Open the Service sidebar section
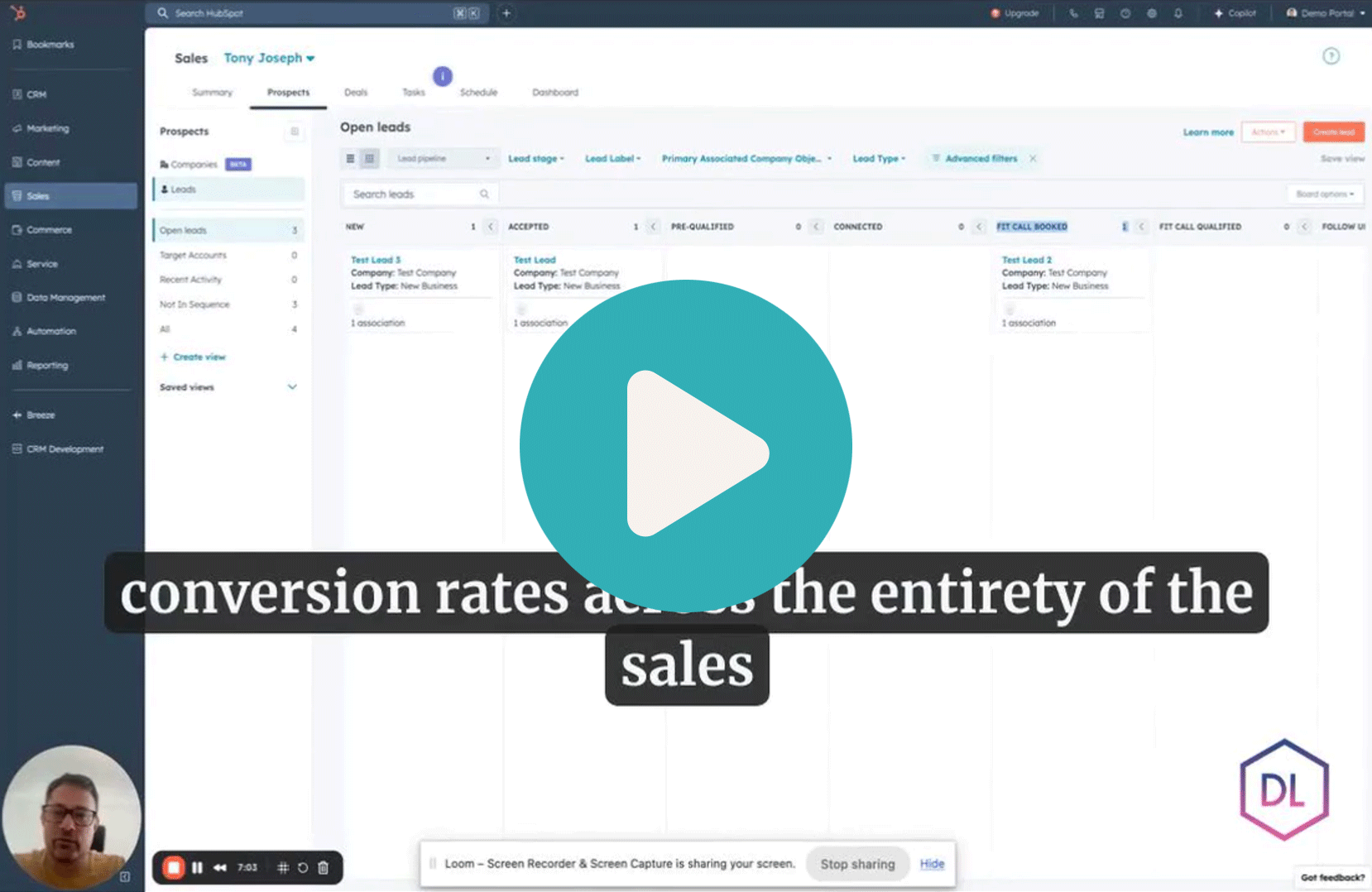 pos(36,264)
